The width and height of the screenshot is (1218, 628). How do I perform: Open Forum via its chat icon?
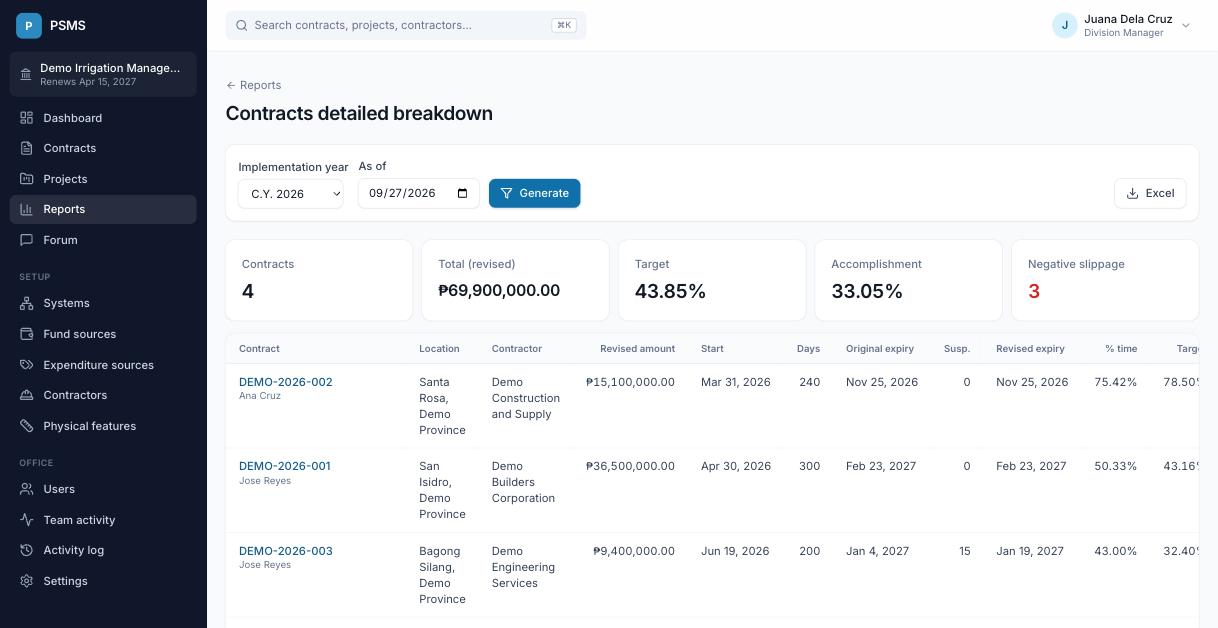(x=27, y=240)
